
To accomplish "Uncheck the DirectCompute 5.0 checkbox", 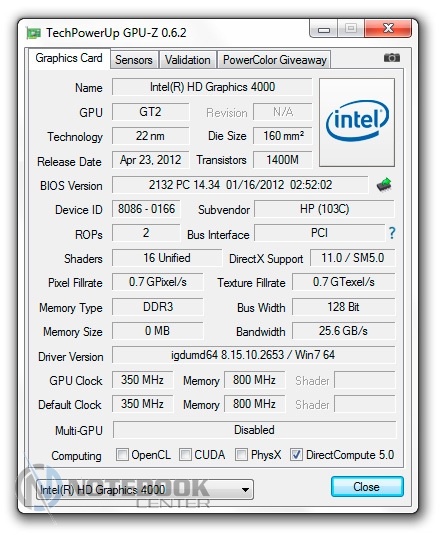I will [x=296, y=455].
